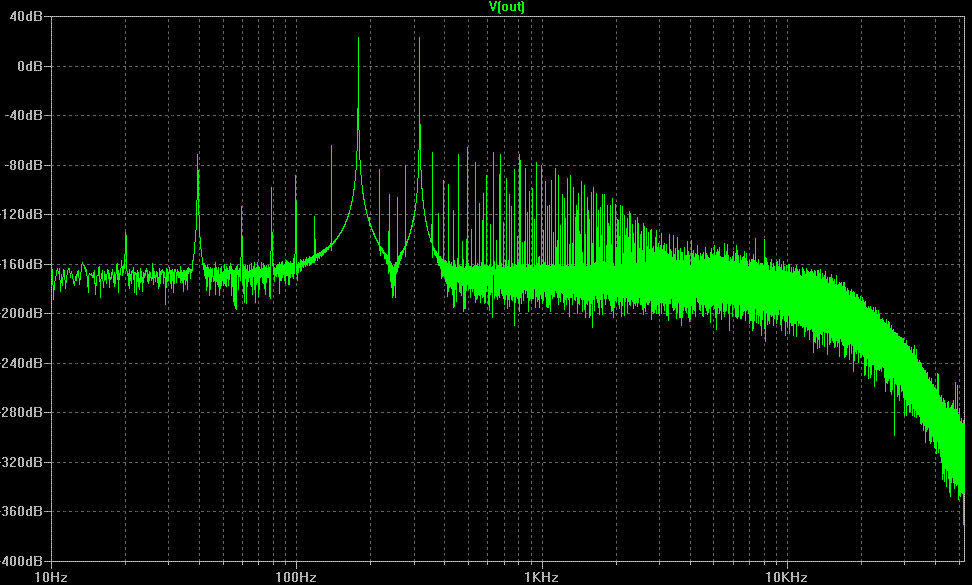Click the -320dB axis label
972x585 pixels.
(x=22, y=462)
